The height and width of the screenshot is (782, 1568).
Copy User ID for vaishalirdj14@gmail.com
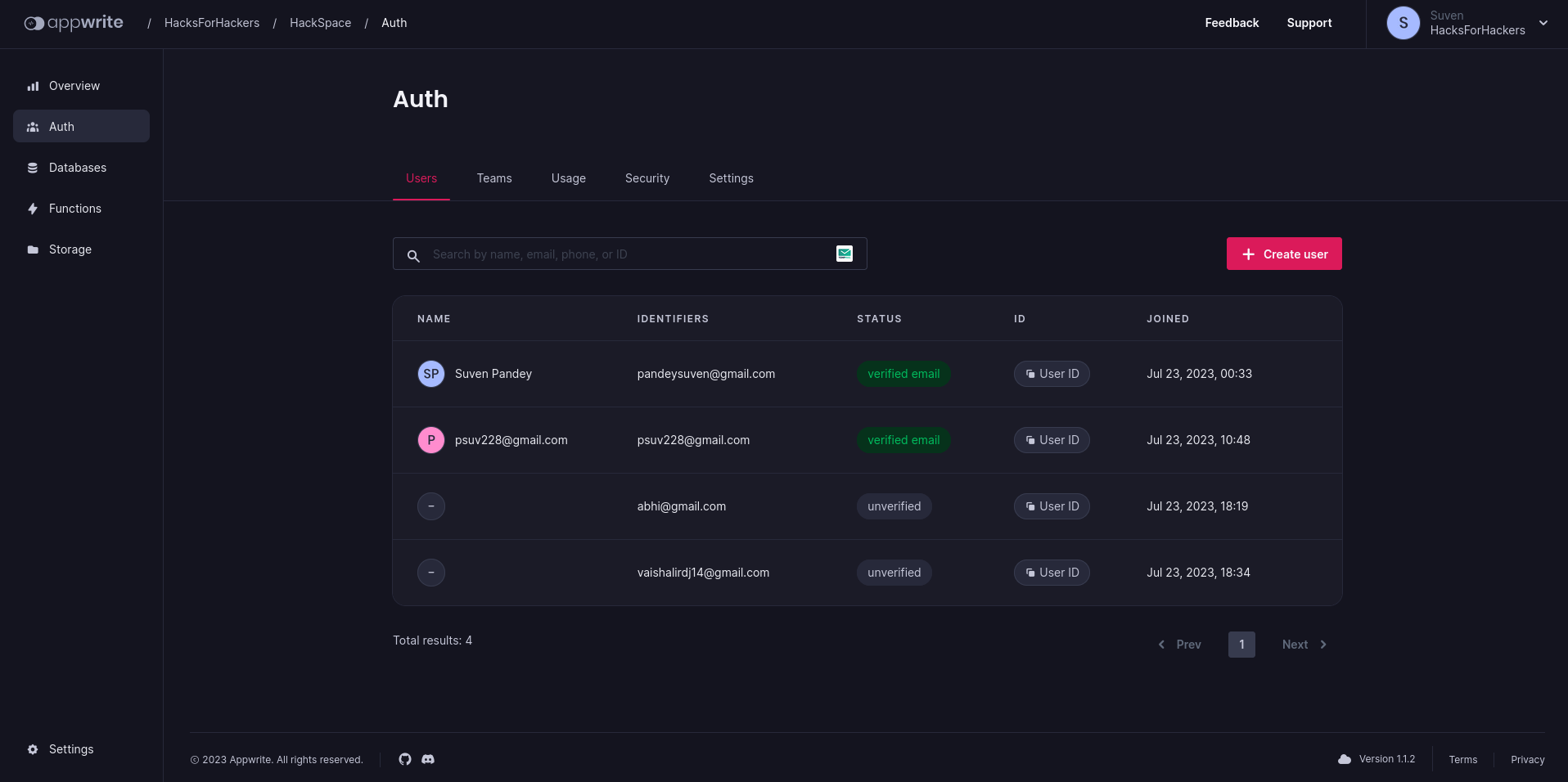1052,573
